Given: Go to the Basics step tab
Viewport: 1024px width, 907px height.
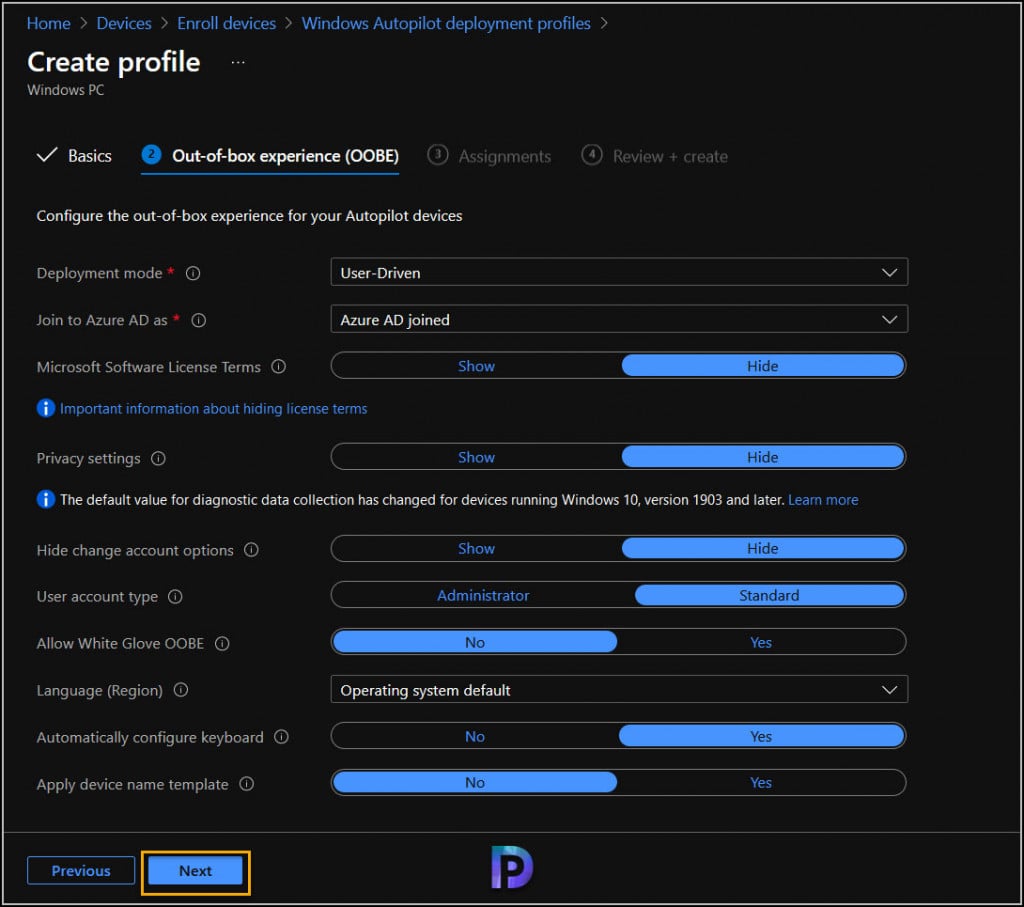Looking at the screenshot, I should click(x=74, y=156).
